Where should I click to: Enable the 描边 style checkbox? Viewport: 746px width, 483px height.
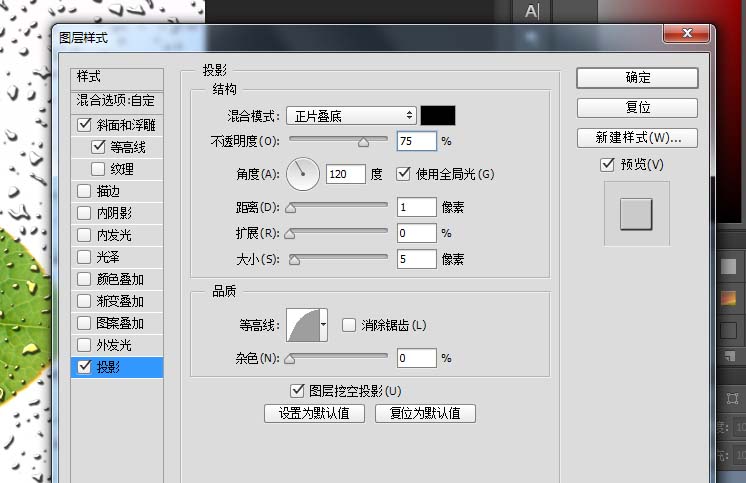pos(84,191)
